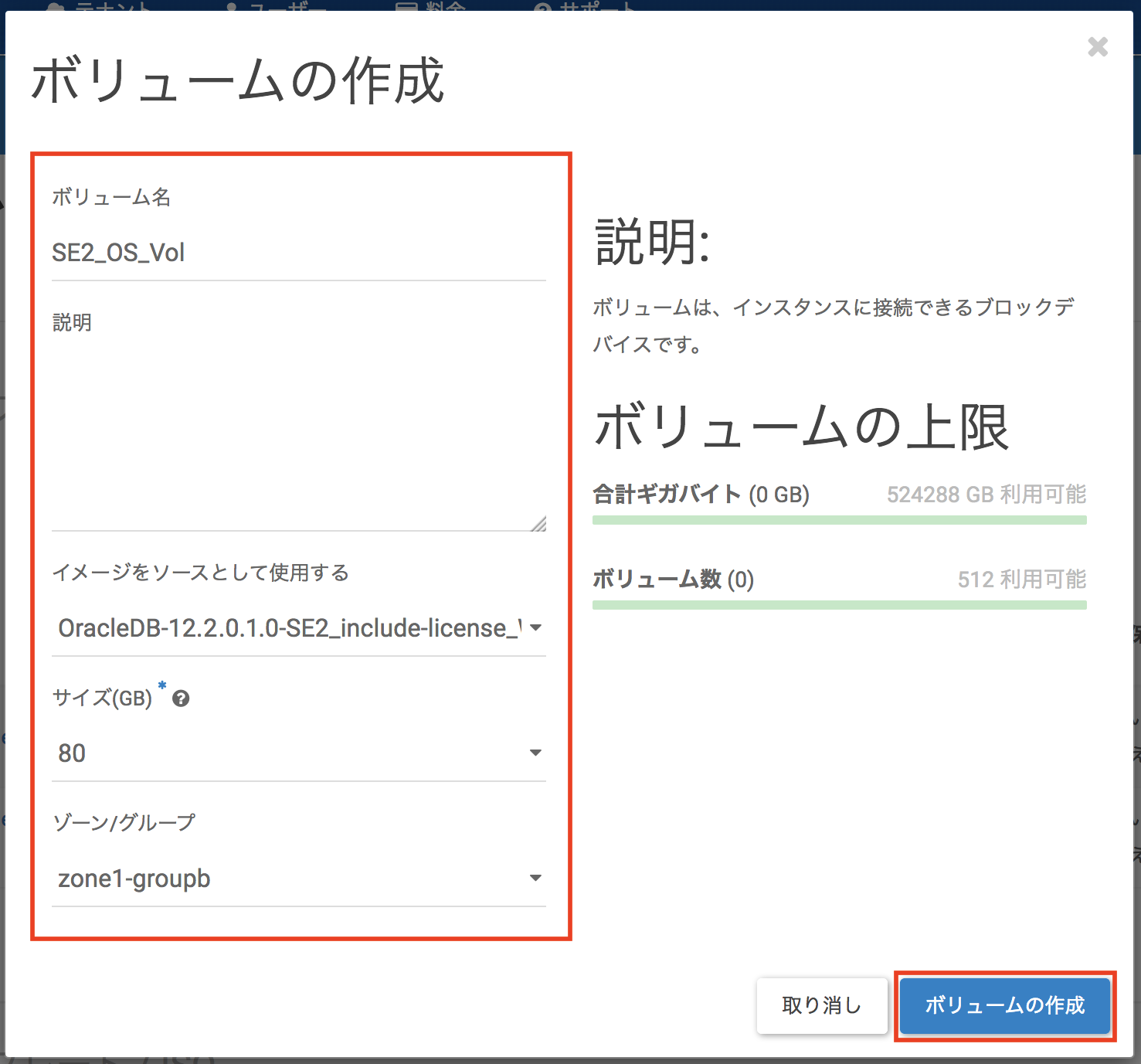Viewport: 1141px width, 1064px height.
Task: Select the 料金 item in top navigation
Action: pyautogui.click(x=433, y=6)
